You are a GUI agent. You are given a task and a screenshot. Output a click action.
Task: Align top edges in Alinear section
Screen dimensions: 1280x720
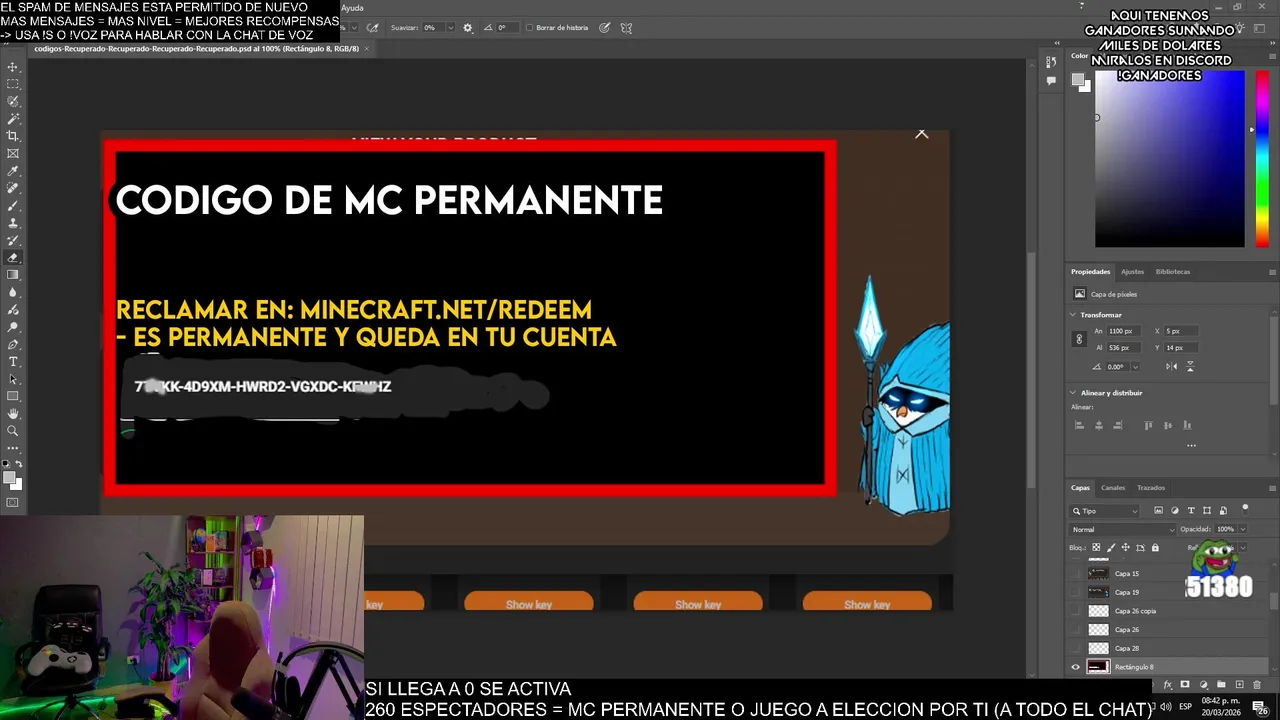pos(1148,425)
